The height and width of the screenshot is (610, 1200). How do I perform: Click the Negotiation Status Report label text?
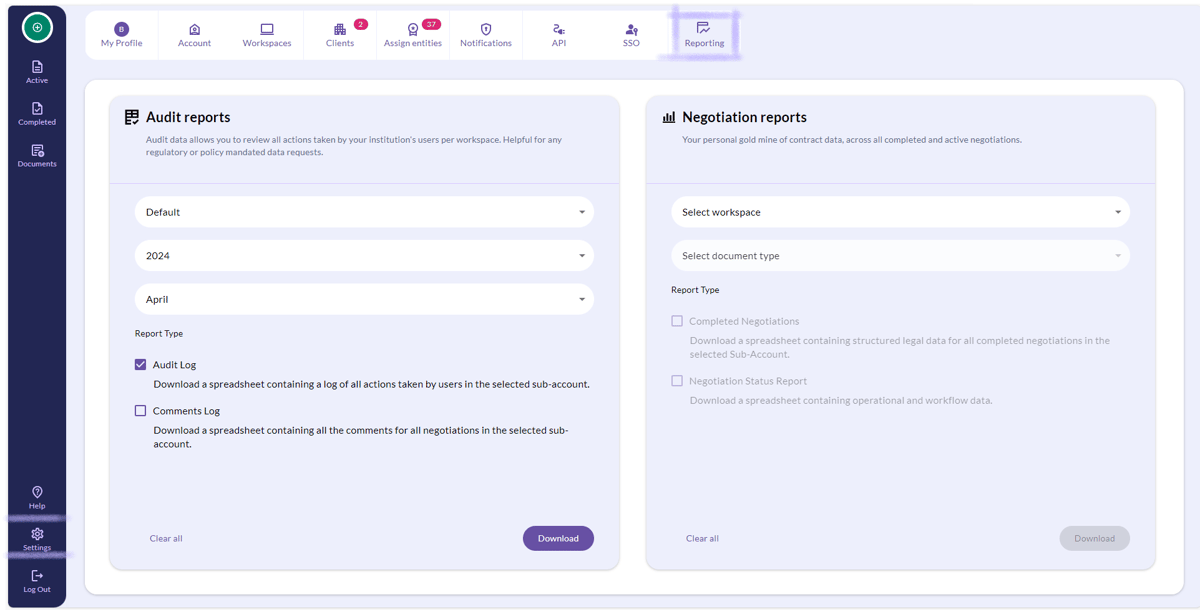[748, 381]
